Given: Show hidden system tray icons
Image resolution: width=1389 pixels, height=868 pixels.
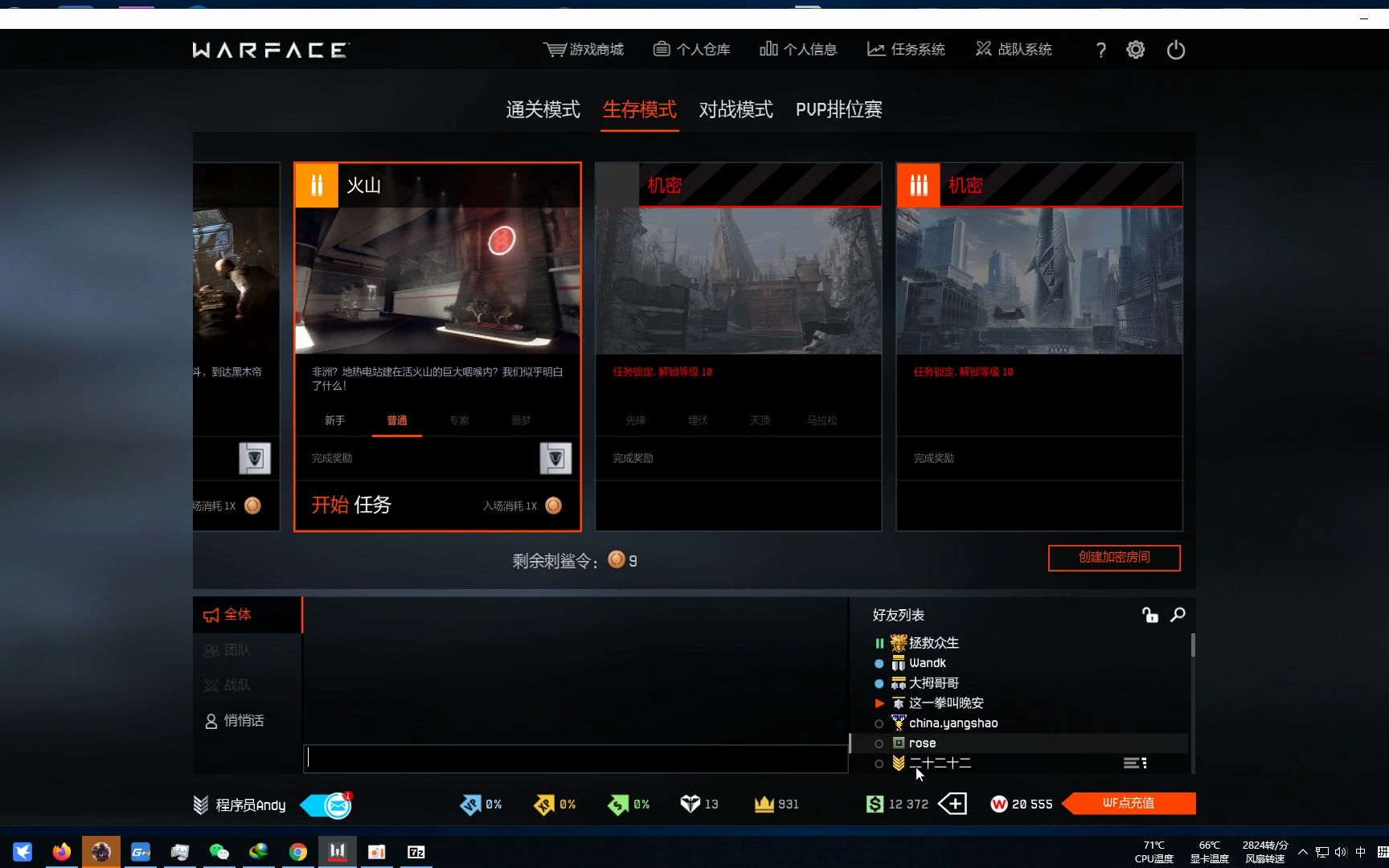Looking at the screenshot, I should click(x=1302, y=852).
